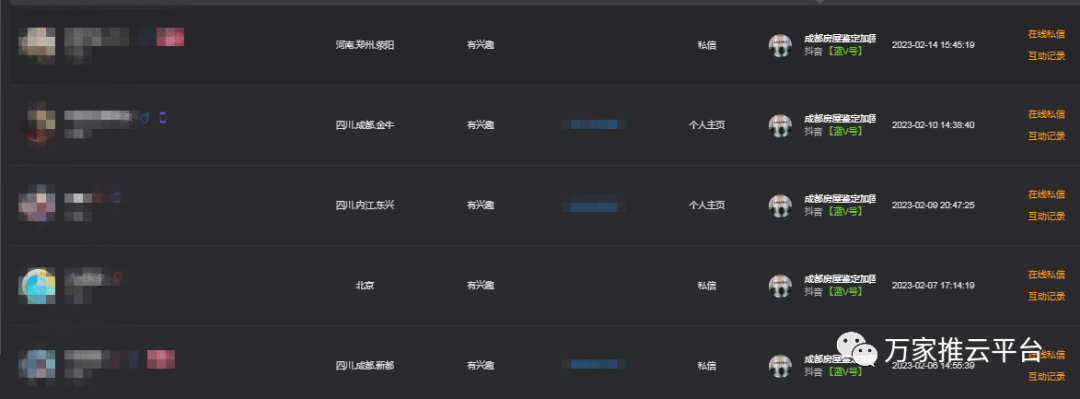Click the account avatar dated 2023-02-10

780,125
